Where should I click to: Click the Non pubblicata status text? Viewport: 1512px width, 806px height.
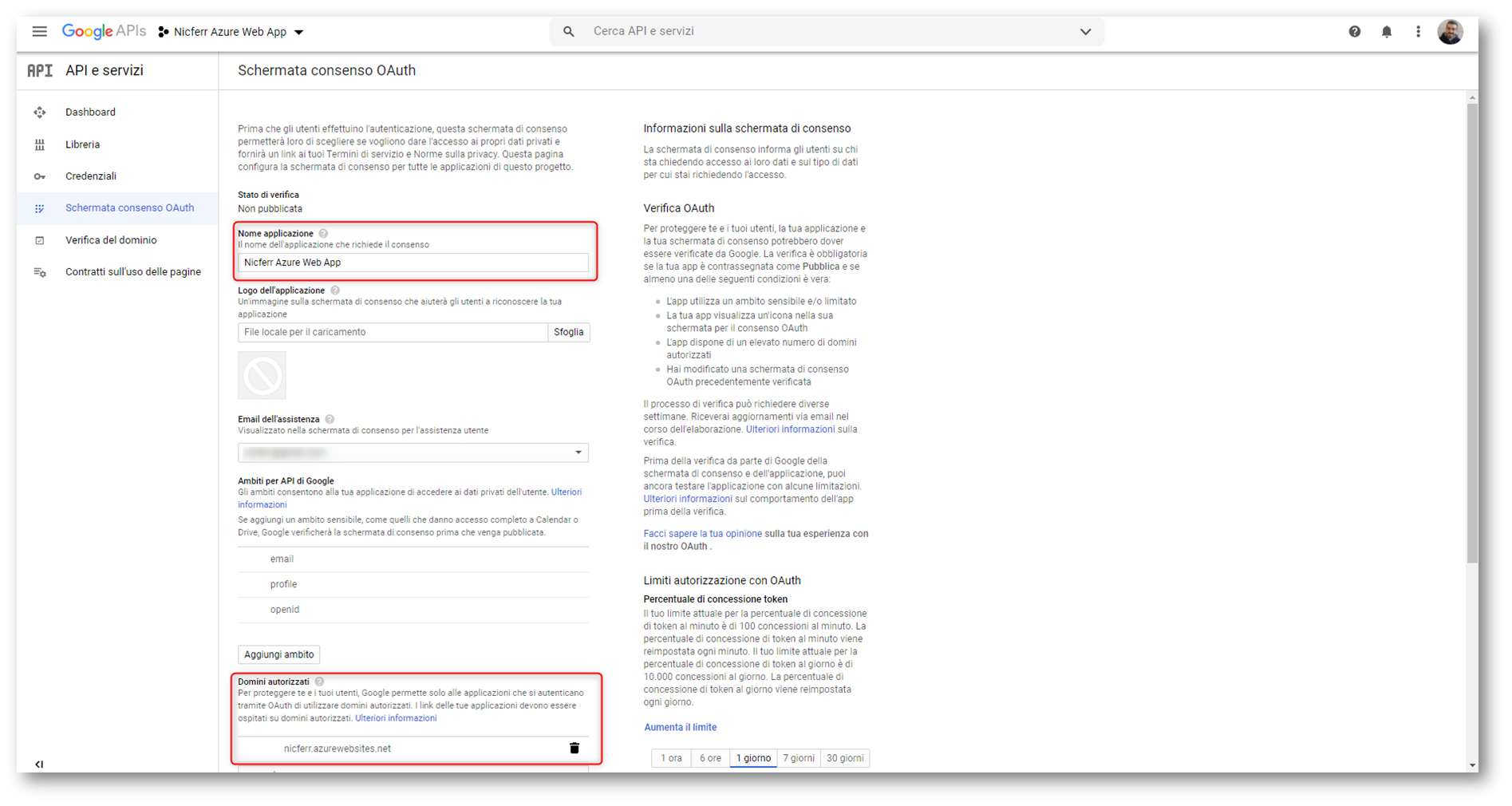click(270, 209)
